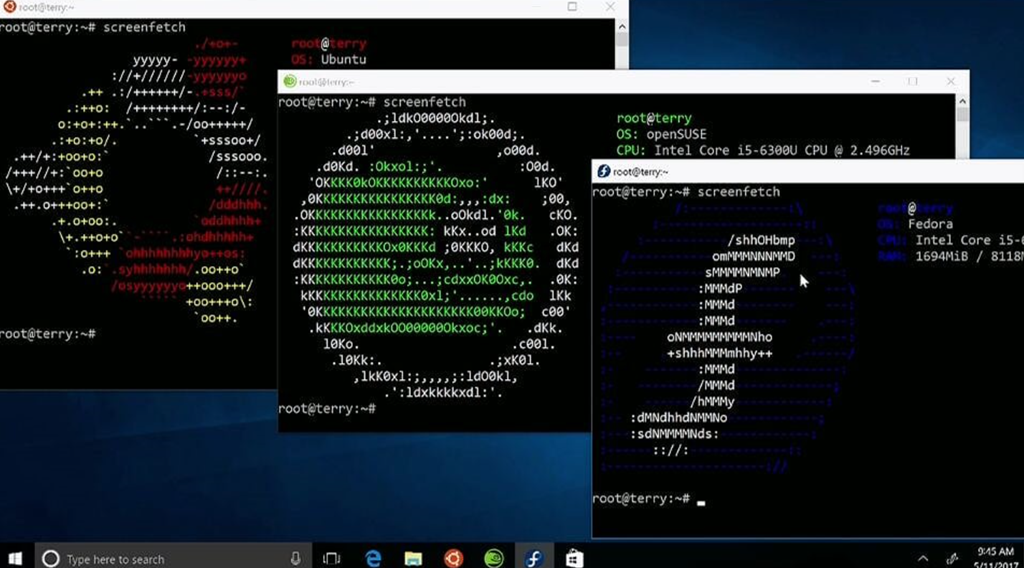Click the green "root@terry" in the openSUSE terminal

654,118
